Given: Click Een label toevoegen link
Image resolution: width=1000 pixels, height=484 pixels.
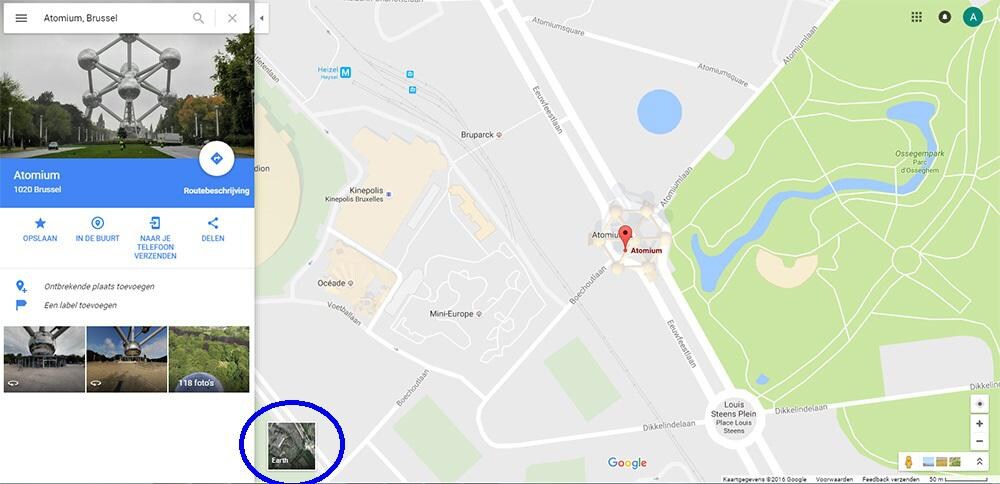Looking at the screenshot, I should coord(80,305).
